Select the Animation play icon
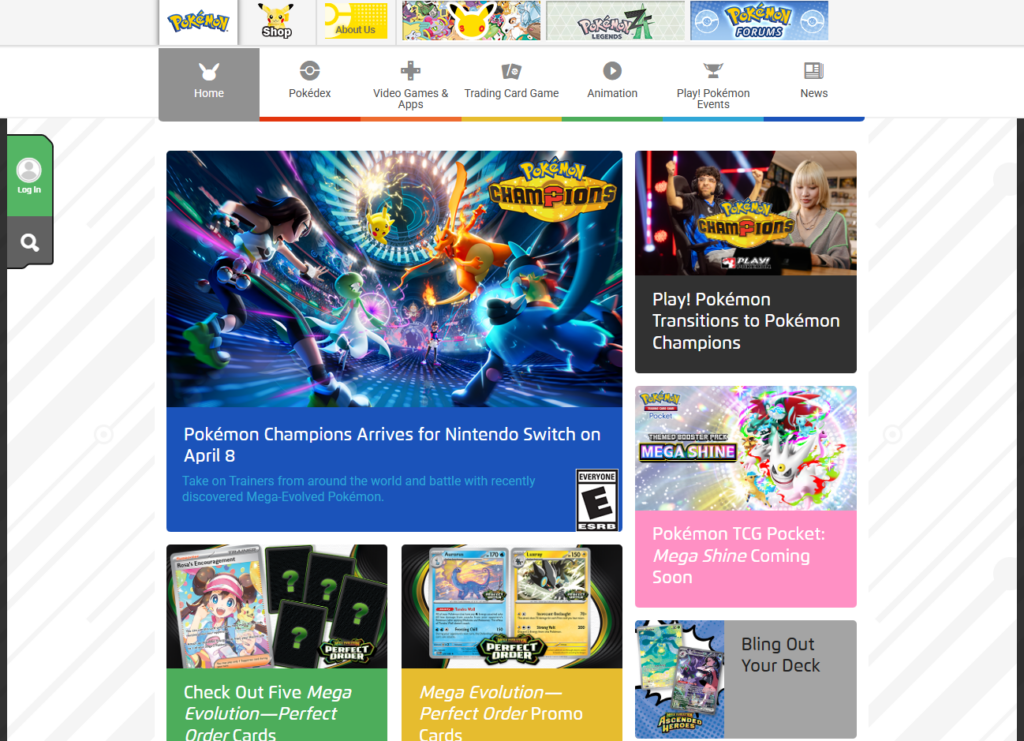The width and height of the screenshot is (1024, 741). (612, 71)
